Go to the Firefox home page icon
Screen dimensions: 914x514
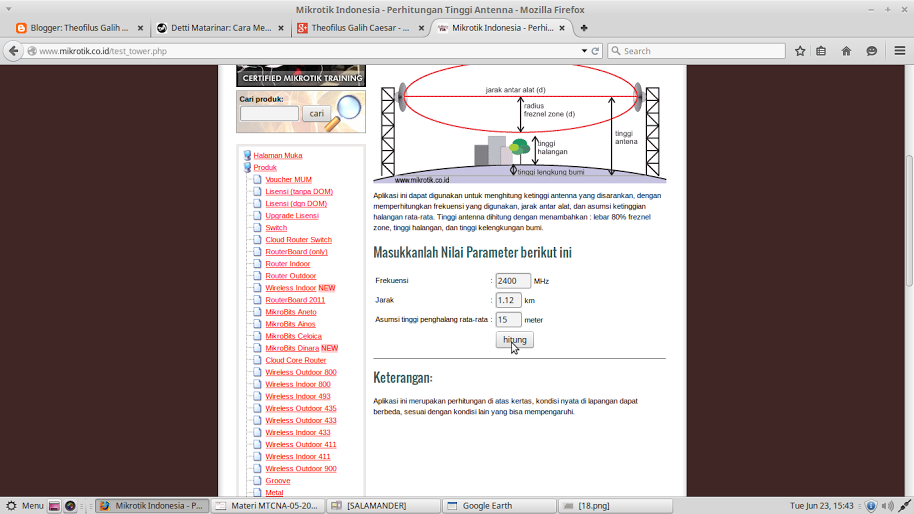[846, 51]
